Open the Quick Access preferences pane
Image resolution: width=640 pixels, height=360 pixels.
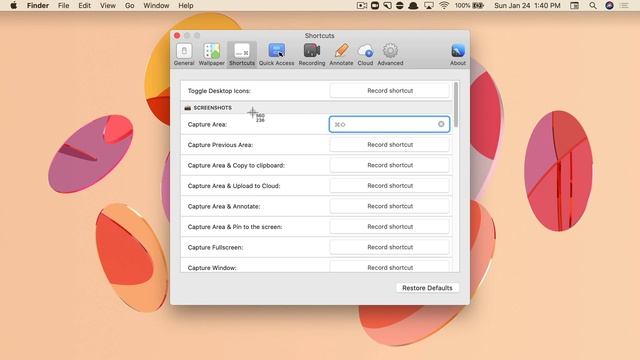click(x=276, y=54)
